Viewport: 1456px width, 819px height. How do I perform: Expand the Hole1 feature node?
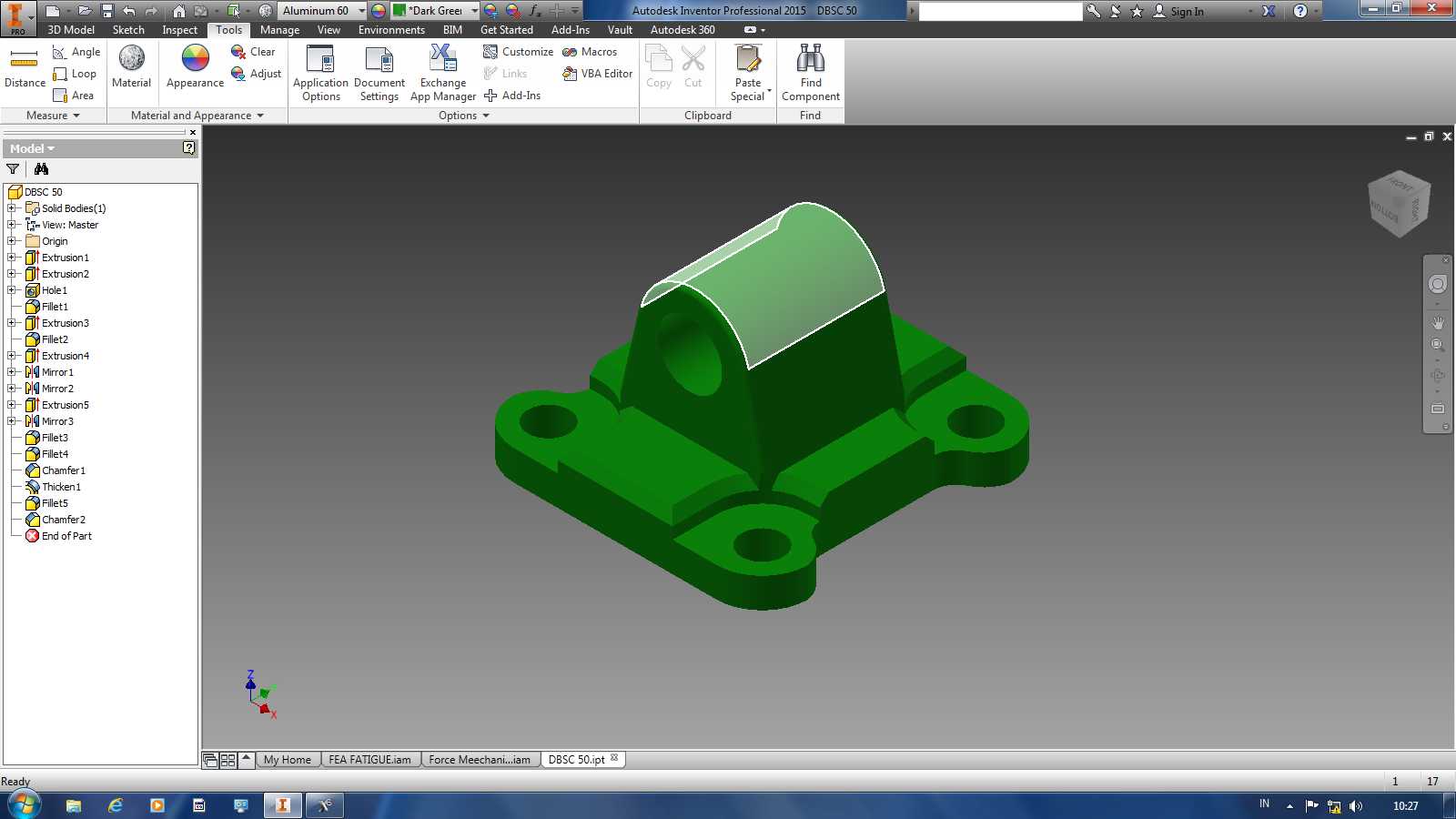pos(12,290)
